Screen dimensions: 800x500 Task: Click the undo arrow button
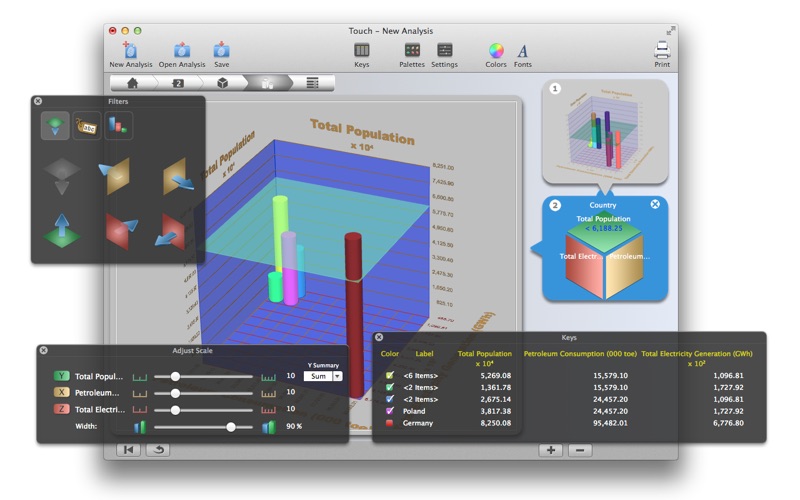159,449
